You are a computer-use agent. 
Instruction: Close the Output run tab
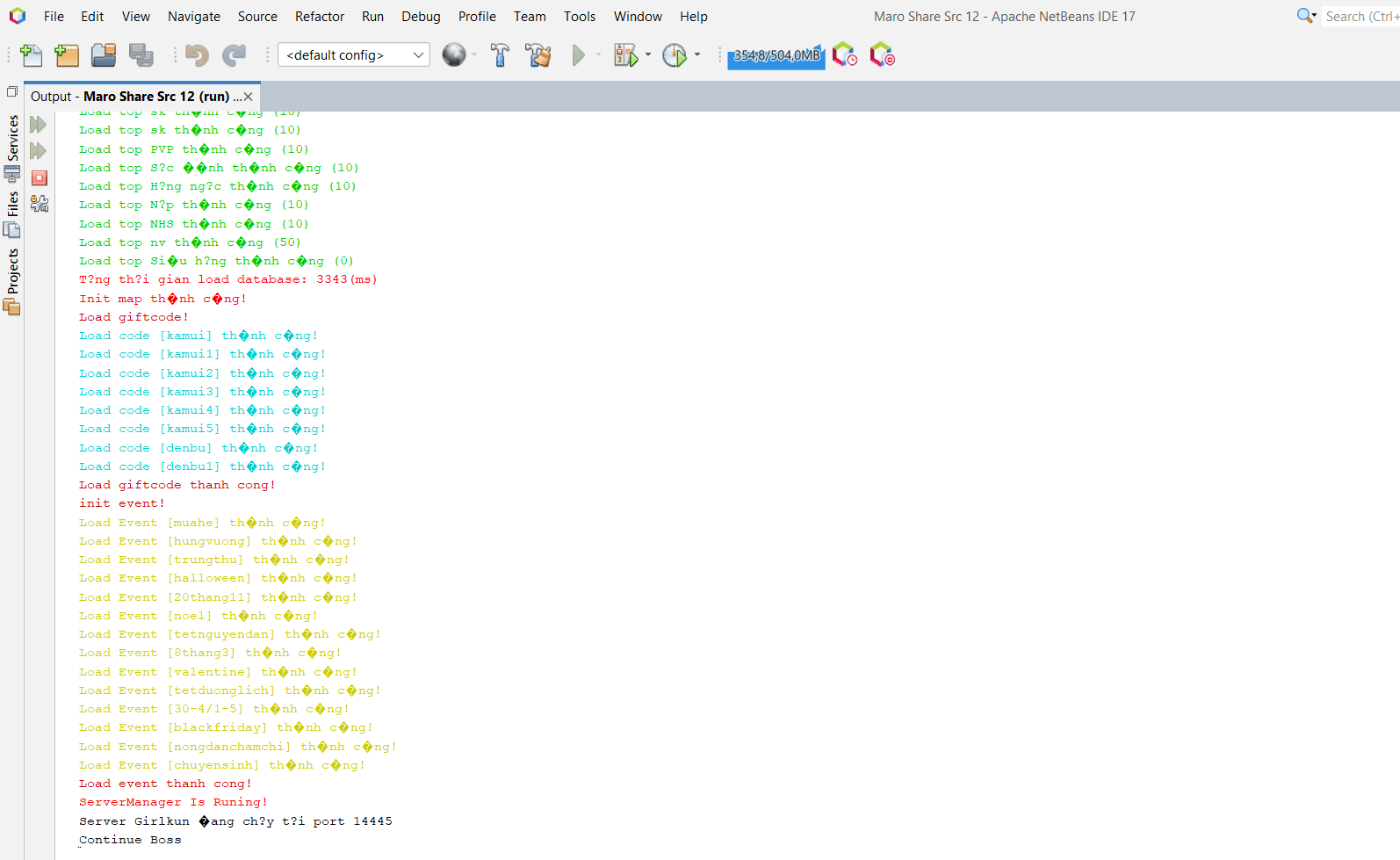click(249, 97)
